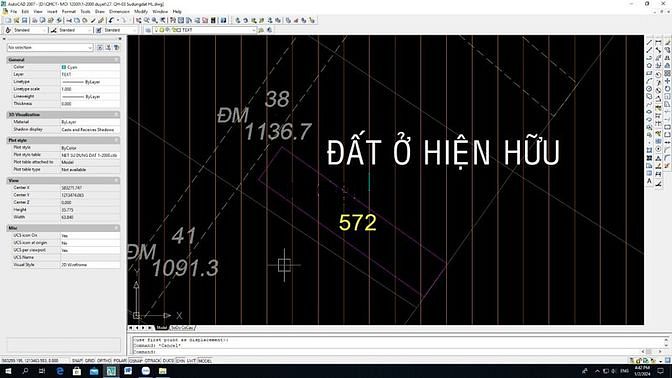
Task: Collapse the Misc properties section
Action: pyautogui.click(x=116, y=228)
